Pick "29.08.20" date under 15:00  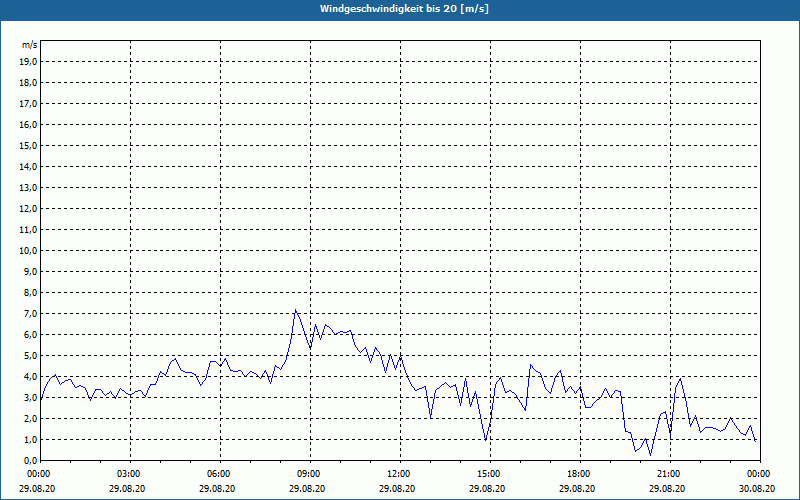pyautogui.click(x=487, y=488)
